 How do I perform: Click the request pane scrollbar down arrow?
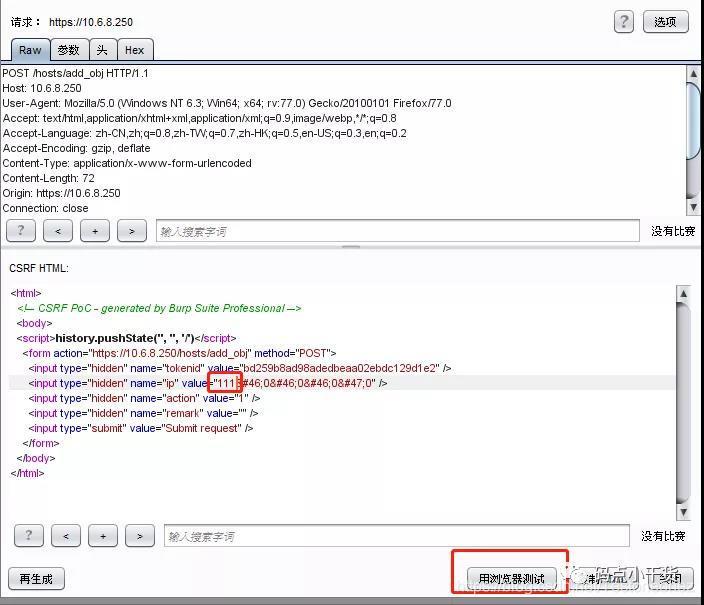(x=693, y=207)
